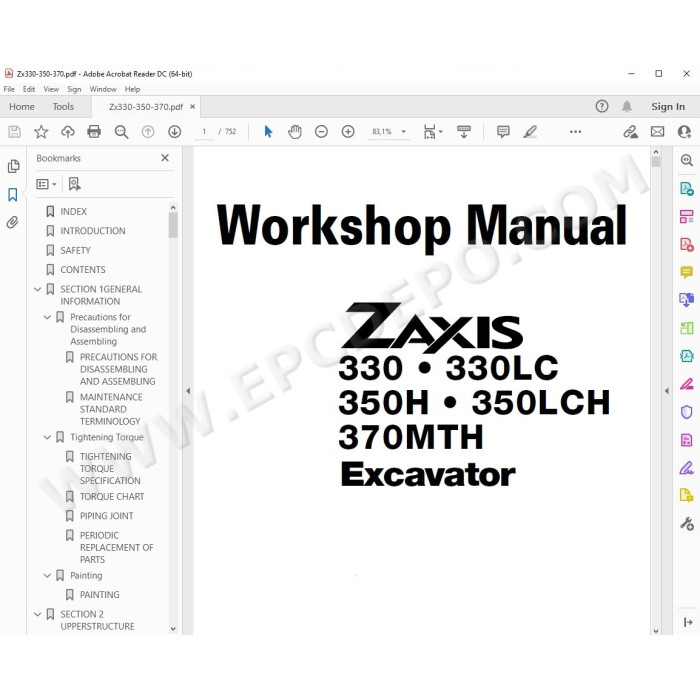Click the cloud upload icon
This screenshot has height=700, width=700.
[67, 132]
